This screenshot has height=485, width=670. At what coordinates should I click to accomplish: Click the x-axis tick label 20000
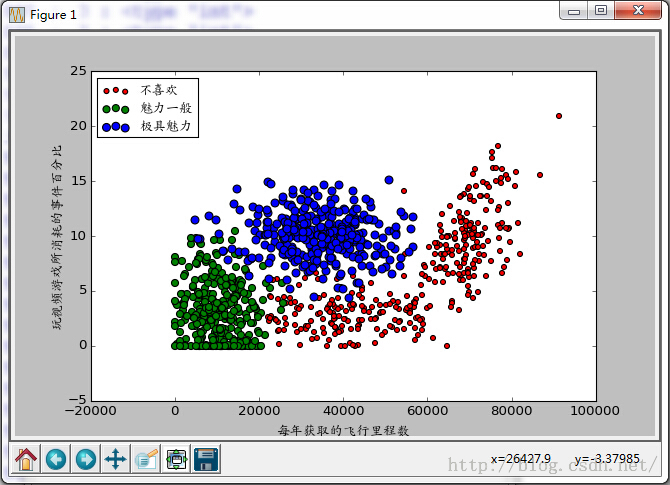point(259,411)
